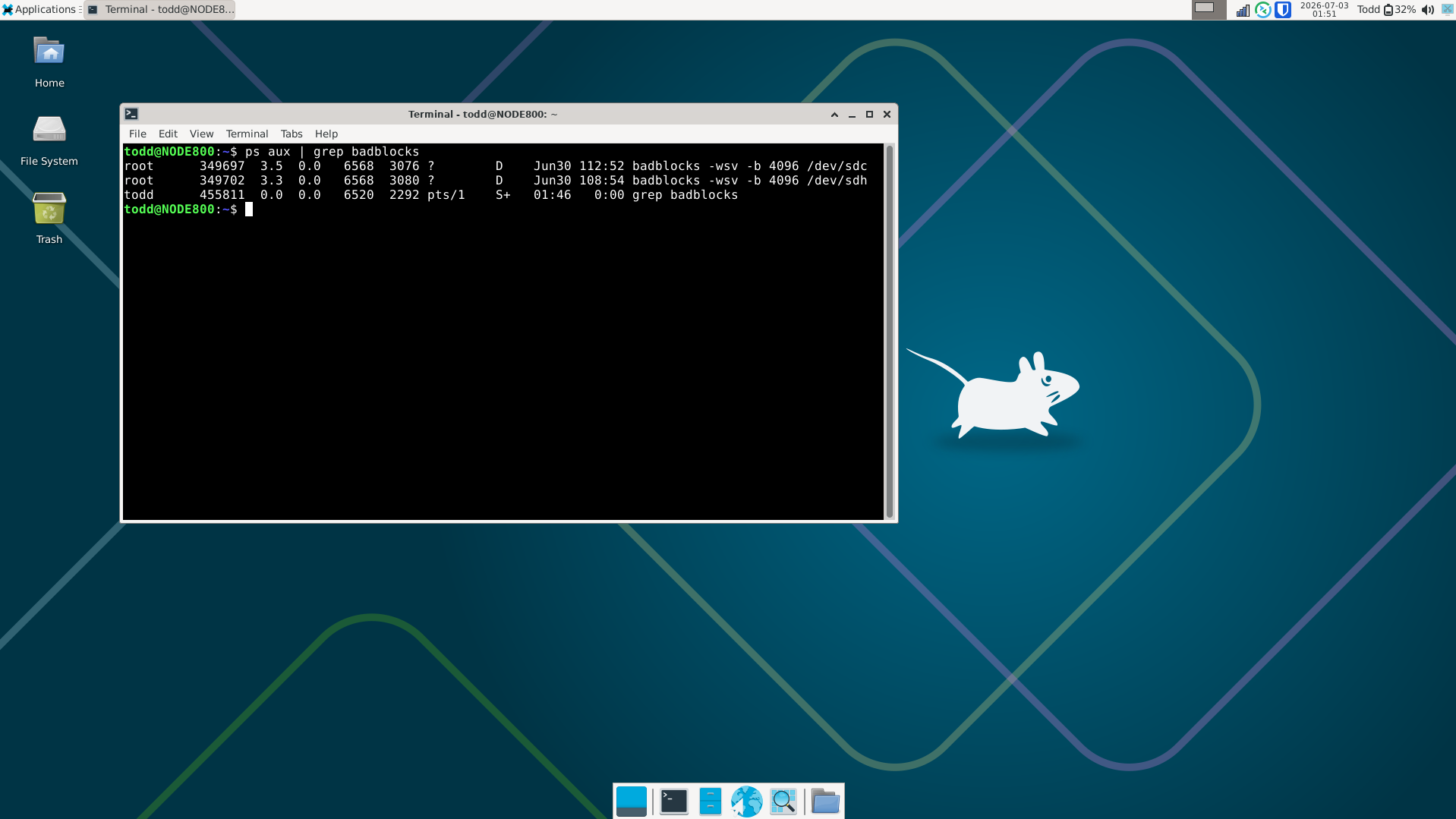Open the Application Finder magnifier icon in the dock
The image size is (1456, 819).
pyautogui.click(x=783, y=801)
